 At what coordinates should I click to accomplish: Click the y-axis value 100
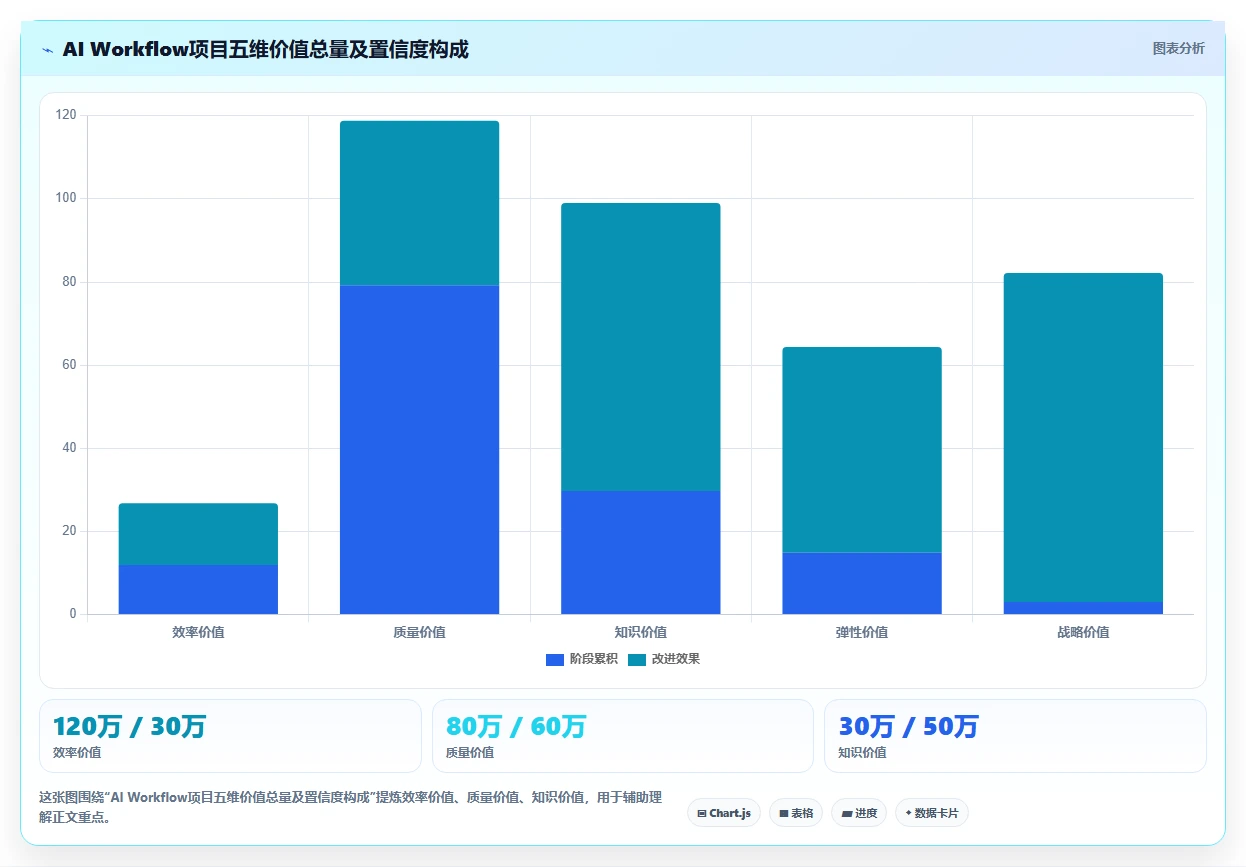tap(66, 198)
